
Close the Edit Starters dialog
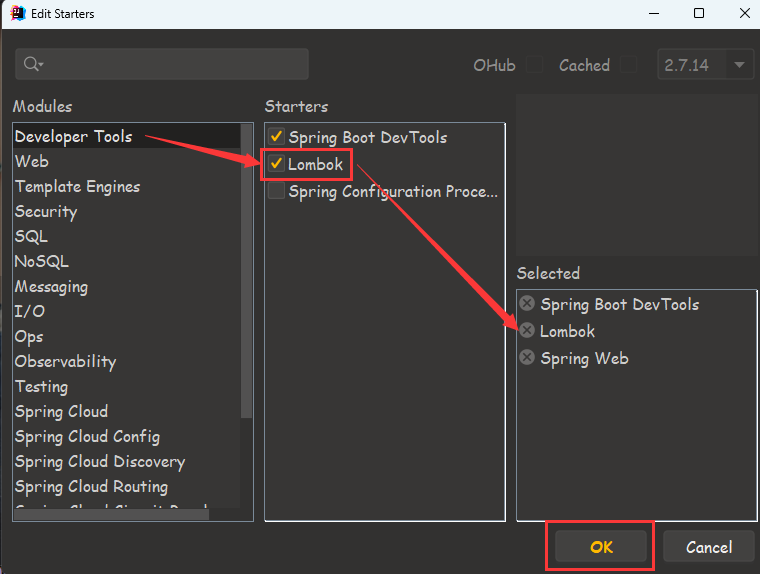pyautogui.click(x=745, y=13)
